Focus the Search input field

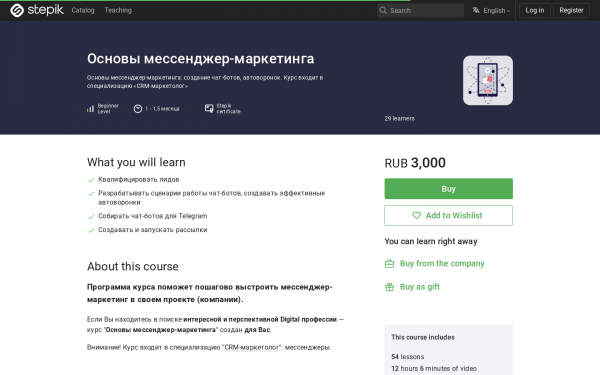pos(420,10)
